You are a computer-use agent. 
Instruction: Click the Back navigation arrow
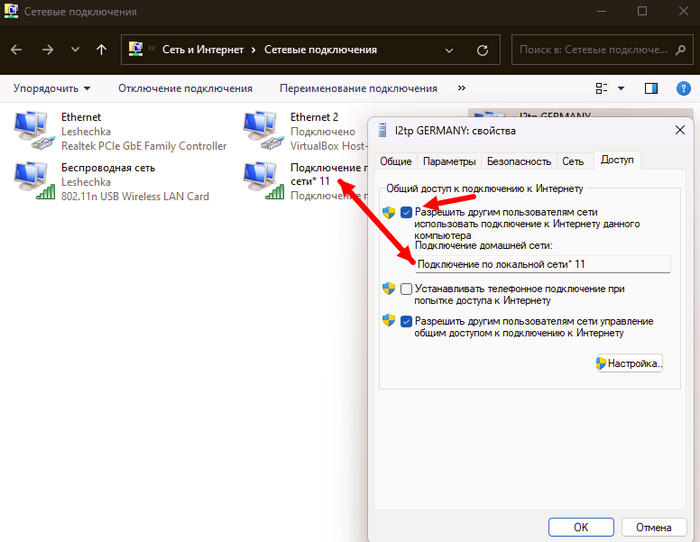point(18,49)
